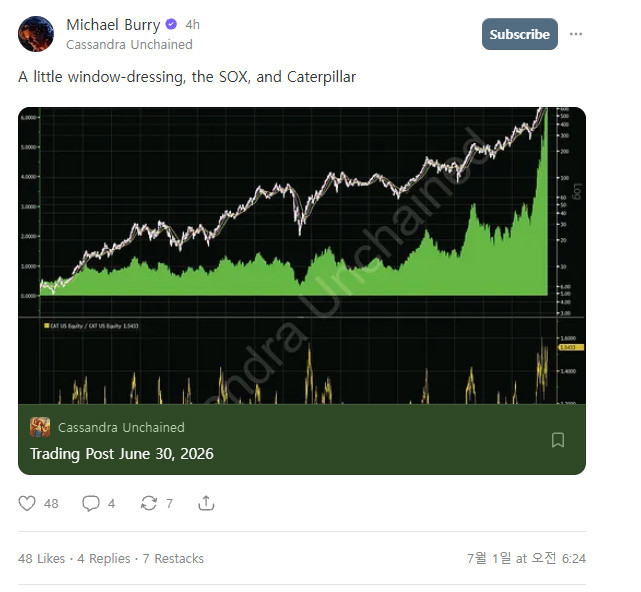This screenshot has height=592, width=641.
Task: Like the post with the heart icon
Action: (x=27, y=503)
